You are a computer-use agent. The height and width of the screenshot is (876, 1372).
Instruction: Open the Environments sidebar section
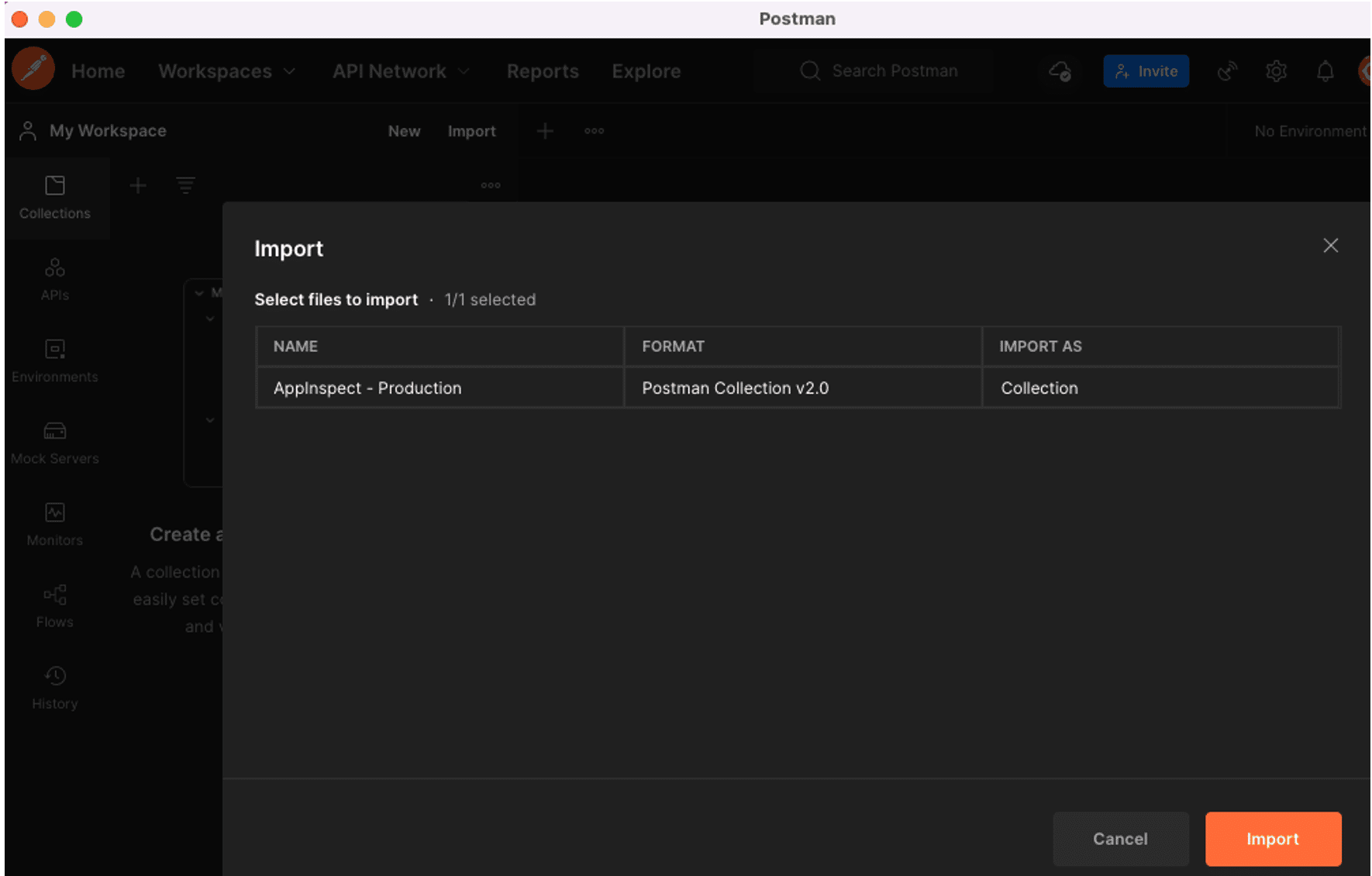(x=55, y=361)
